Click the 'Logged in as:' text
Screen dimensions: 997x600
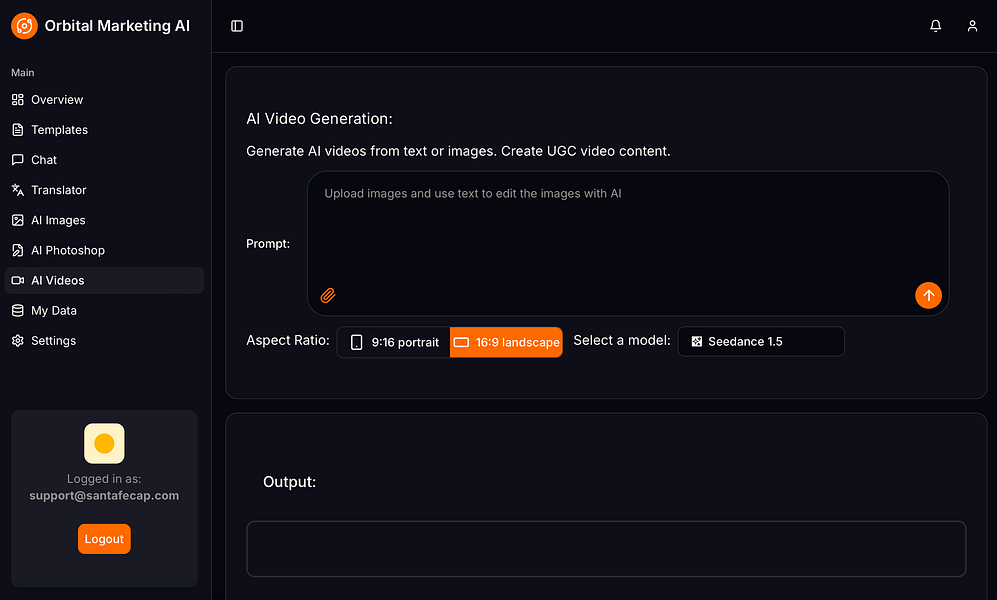click(104, 479)
